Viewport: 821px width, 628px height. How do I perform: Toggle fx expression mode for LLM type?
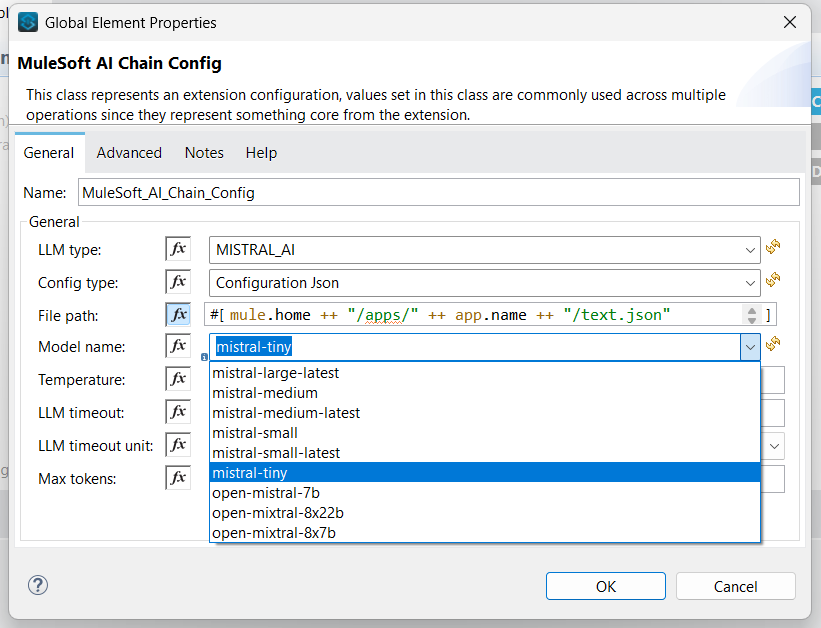tap(178, 249)
